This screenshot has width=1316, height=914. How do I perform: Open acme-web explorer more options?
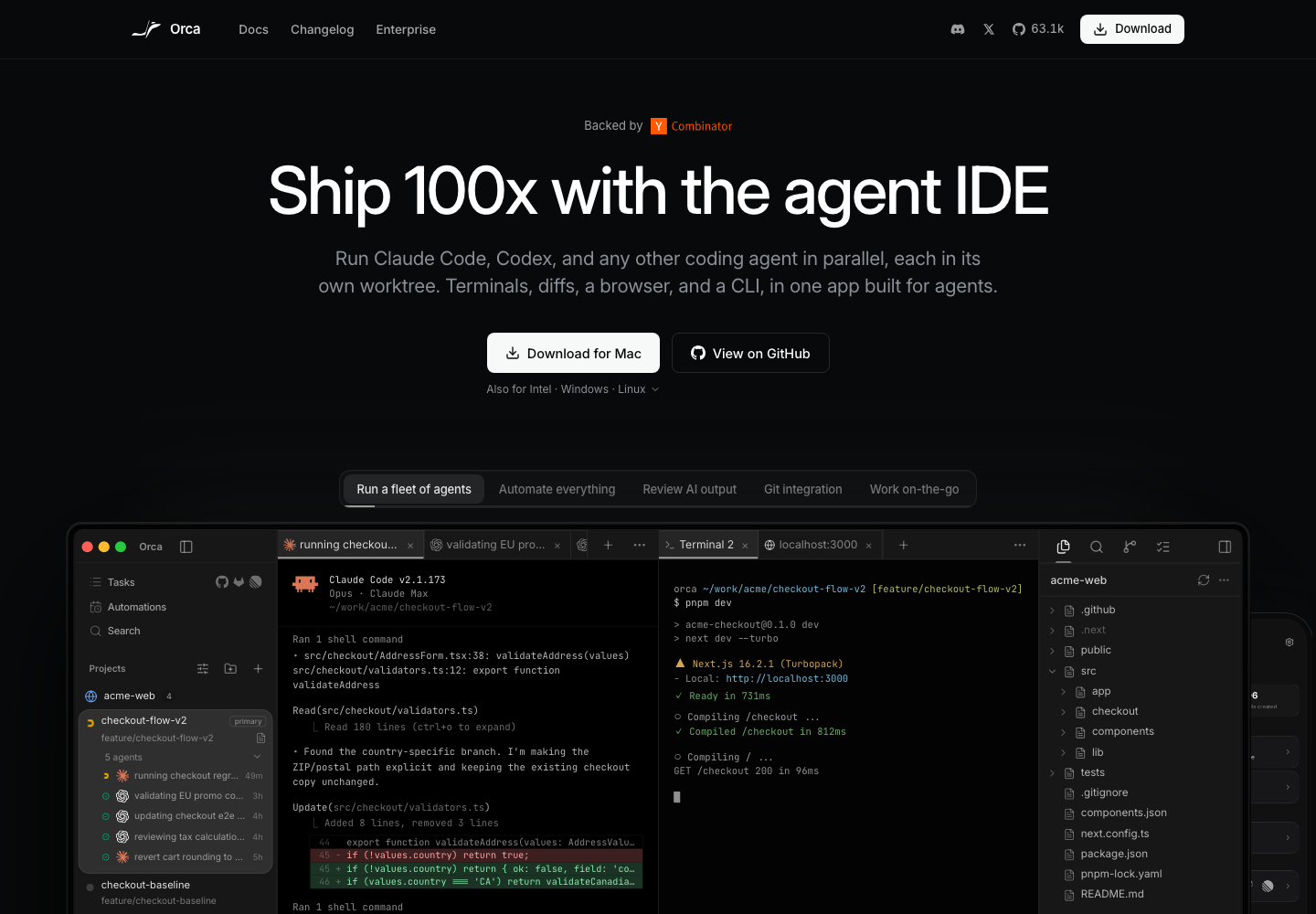pyautogui.click(x=1225, y=580)
